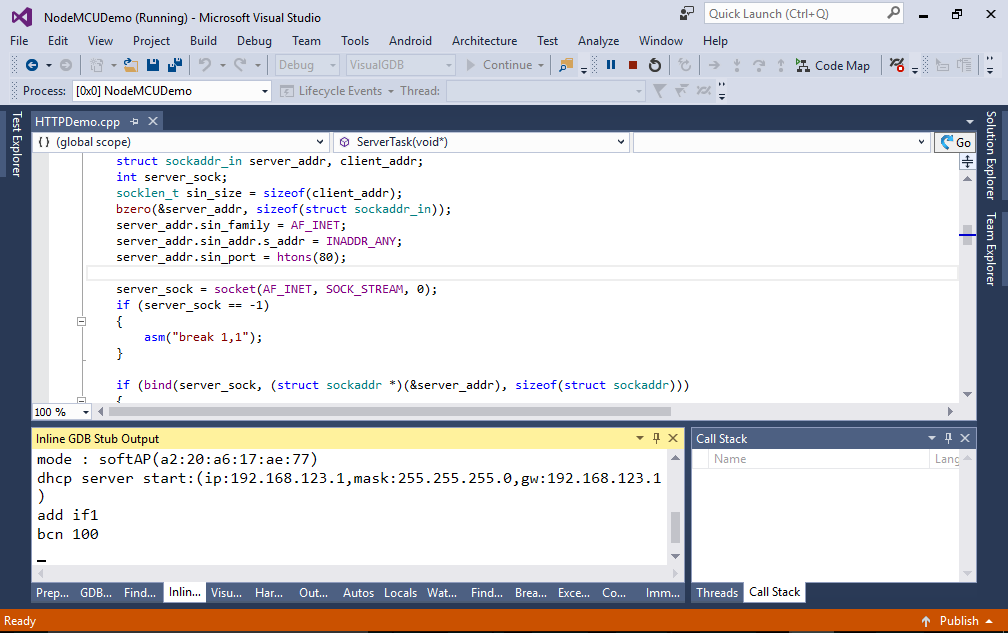
Task: Click the Save All icon
Action: 174,65
